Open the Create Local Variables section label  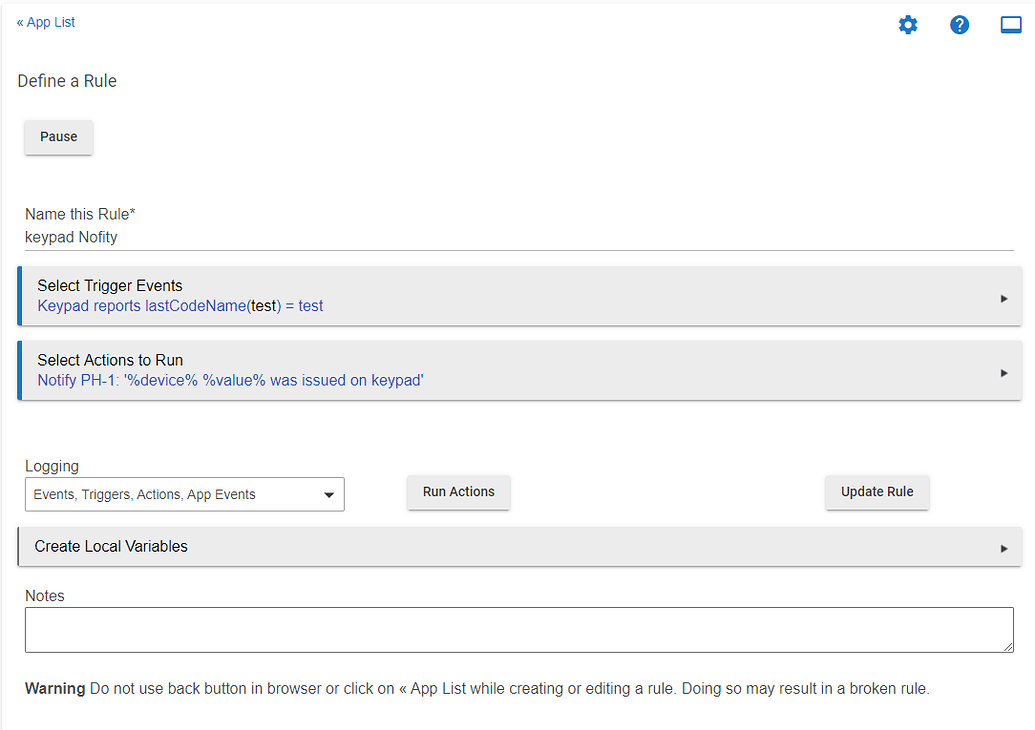click(x=111, y=547)
